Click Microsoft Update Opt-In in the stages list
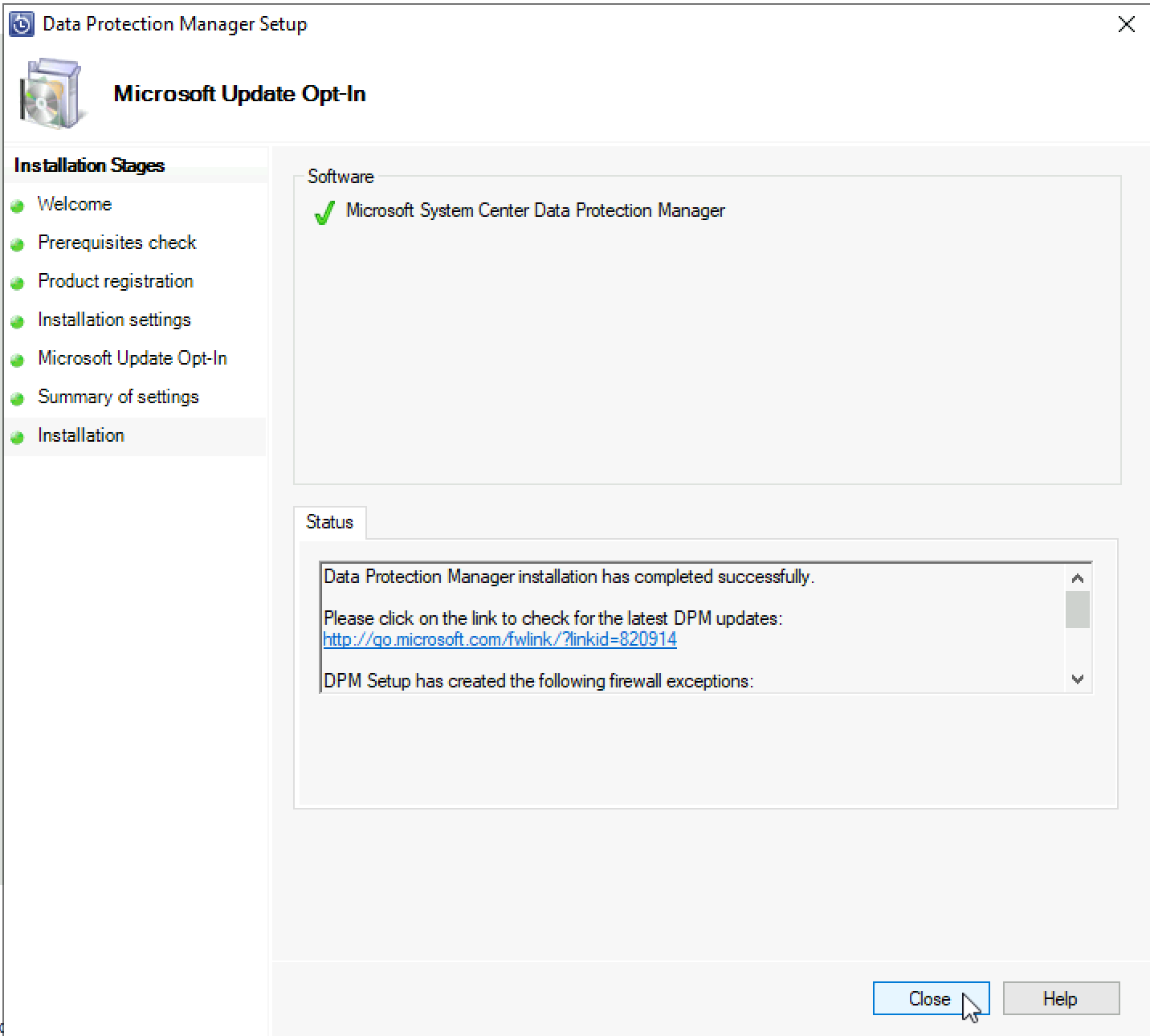The image size is (1150, 1036). pyautogui.click(x=133, y=358)
